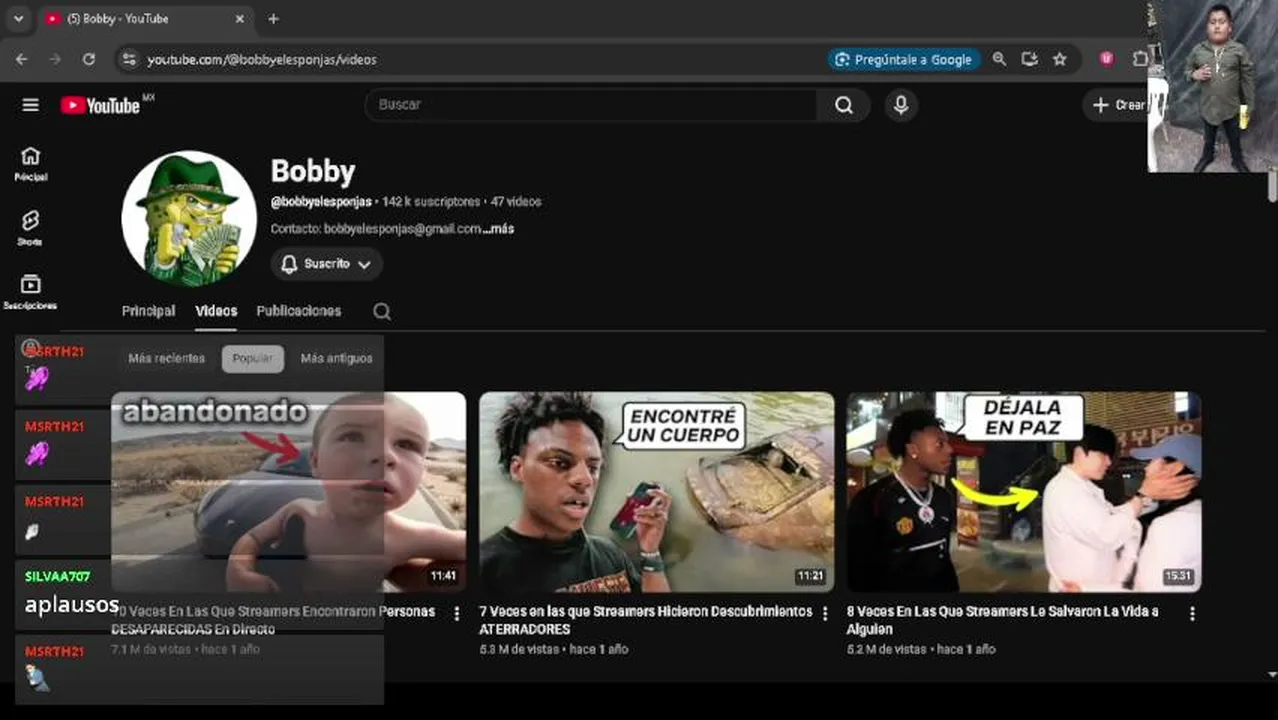Open a new browser tab
The width and height of the screenshot is (1278, 720).
(x=273, y=18)
